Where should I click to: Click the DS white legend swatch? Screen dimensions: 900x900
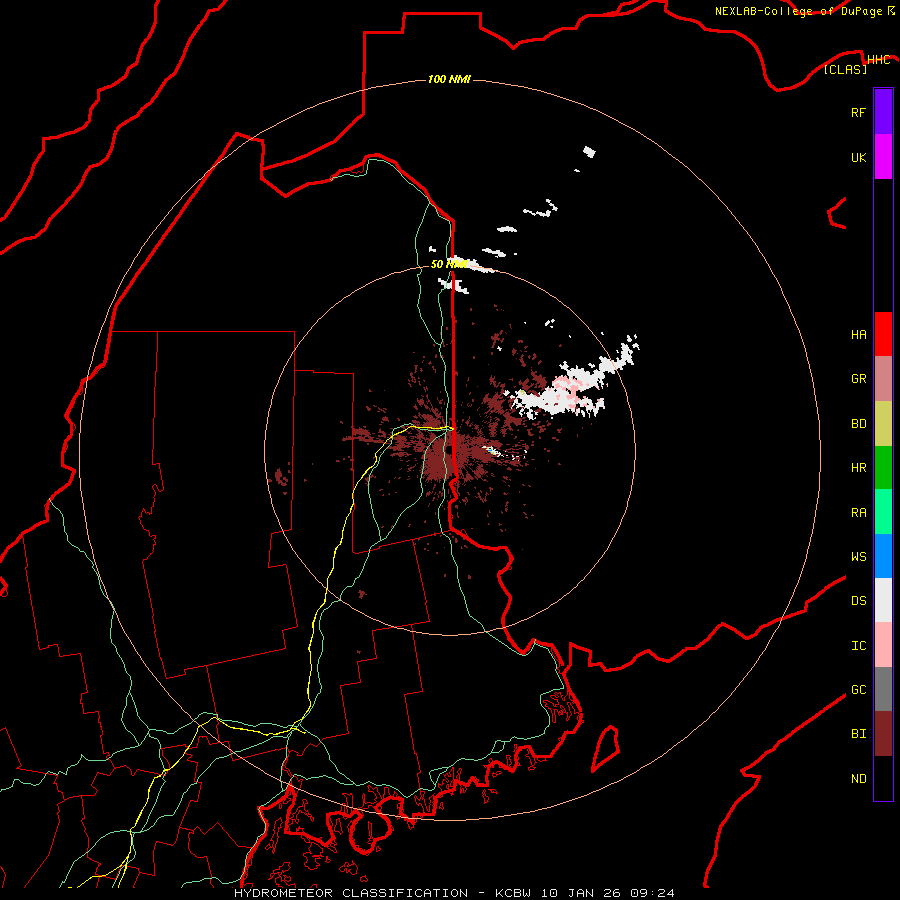(883, 600)
